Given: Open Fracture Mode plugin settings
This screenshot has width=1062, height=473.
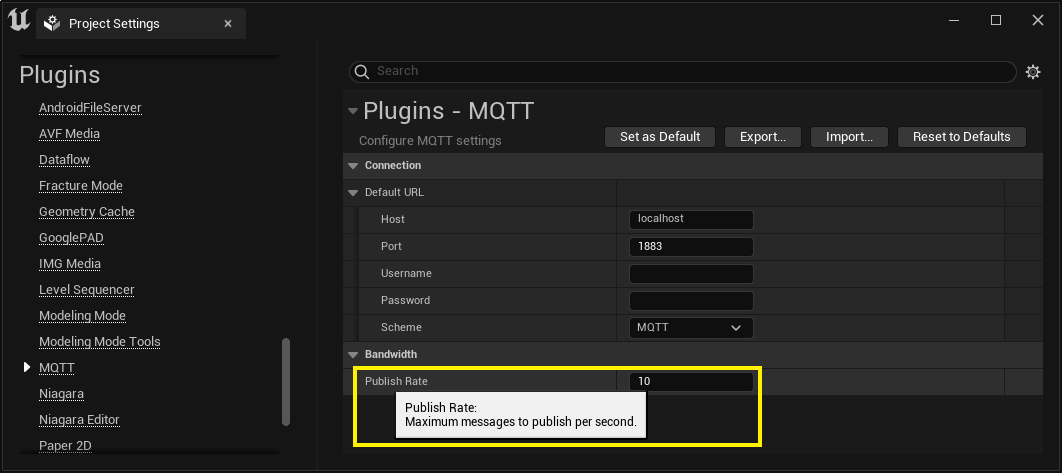Looking at the screenshot, I should [81, 186].
